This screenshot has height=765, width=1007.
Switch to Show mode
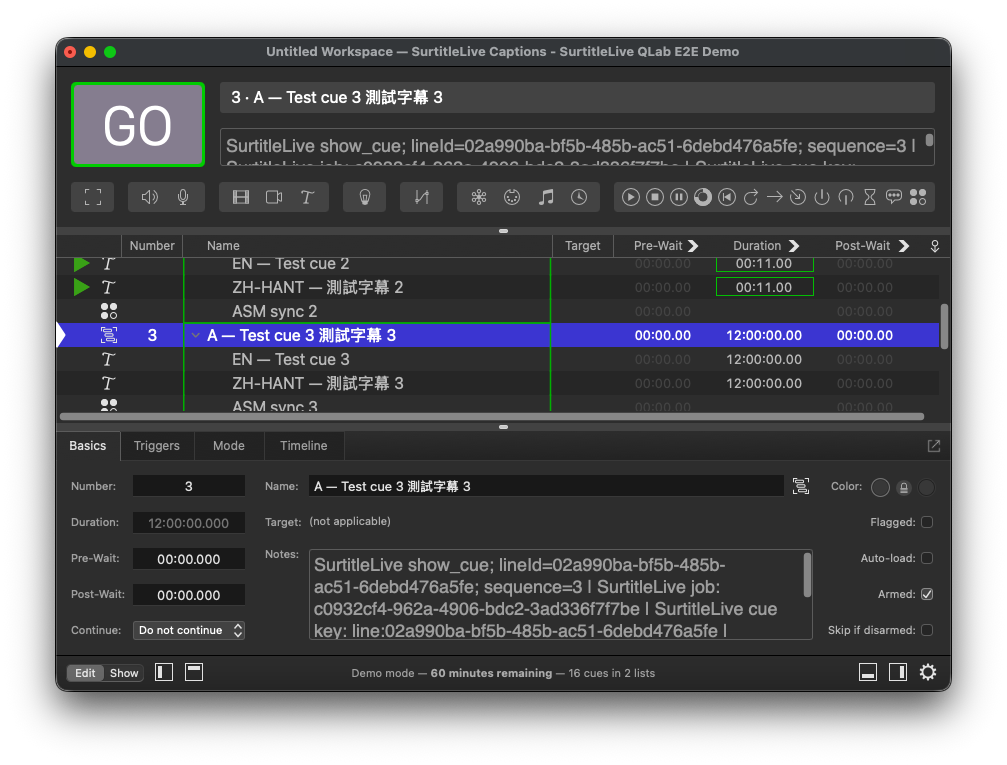(x=124, y=673)
